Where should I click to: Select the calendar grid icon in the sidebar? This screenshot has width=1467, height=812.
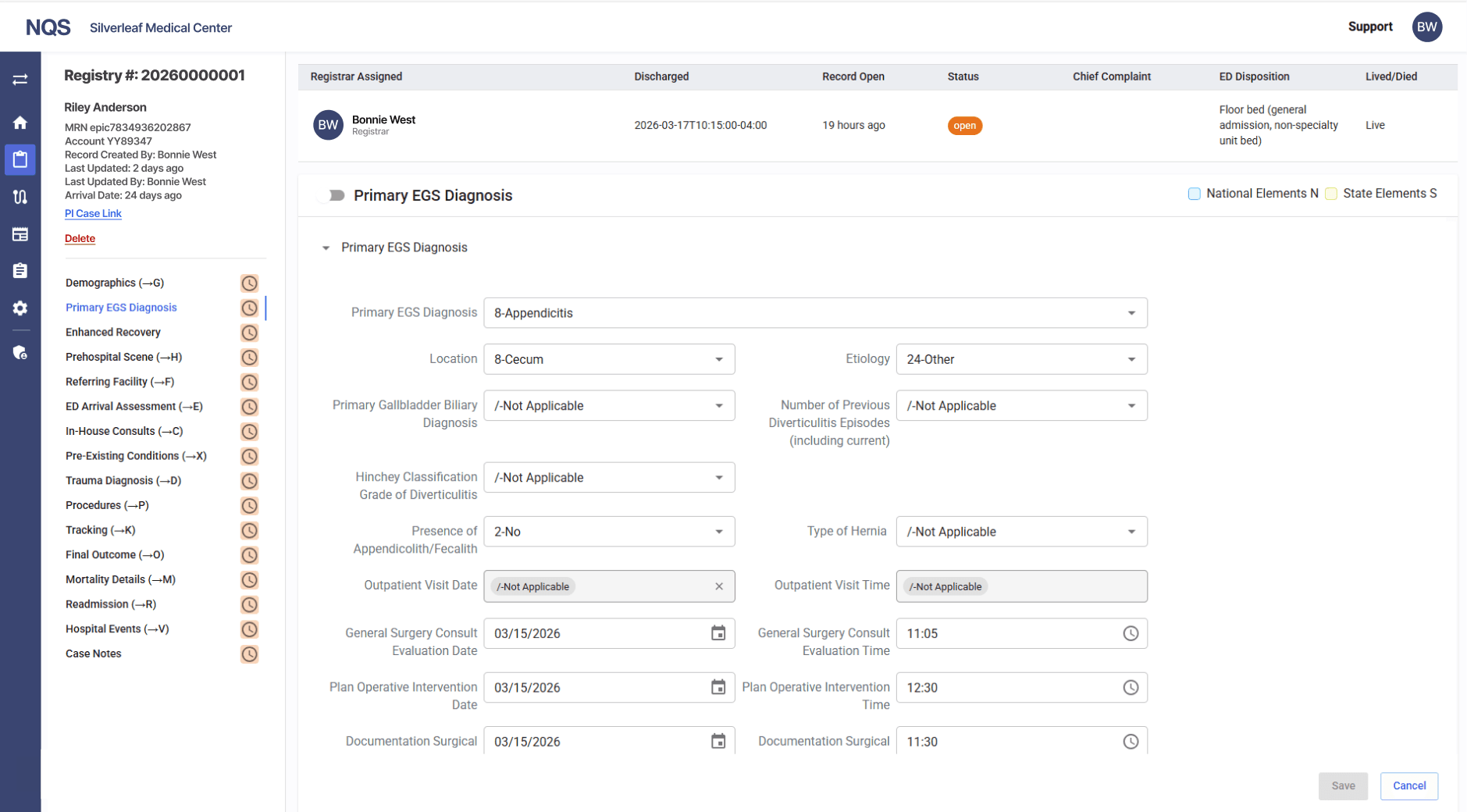click(x=20, y=233)
